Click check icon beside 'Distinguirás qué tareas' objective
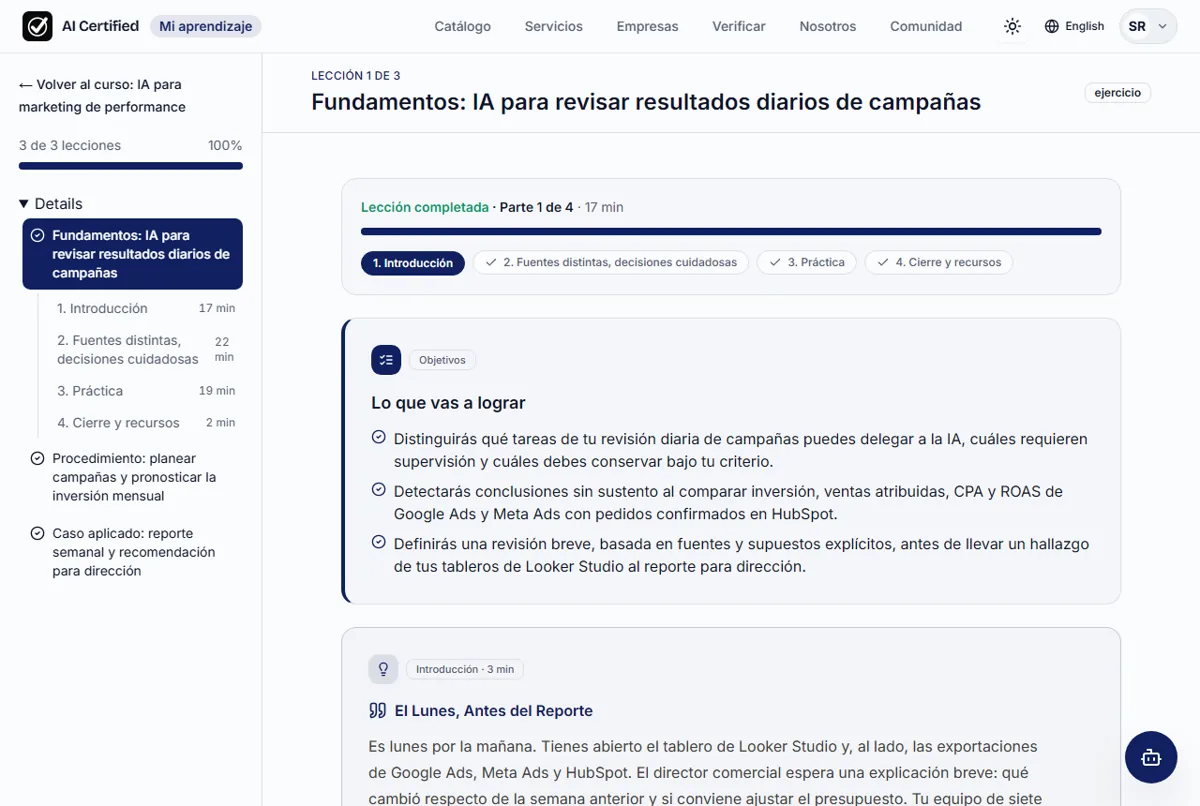This screenshot has width=1200, height=806. click(x=378, y=438)
